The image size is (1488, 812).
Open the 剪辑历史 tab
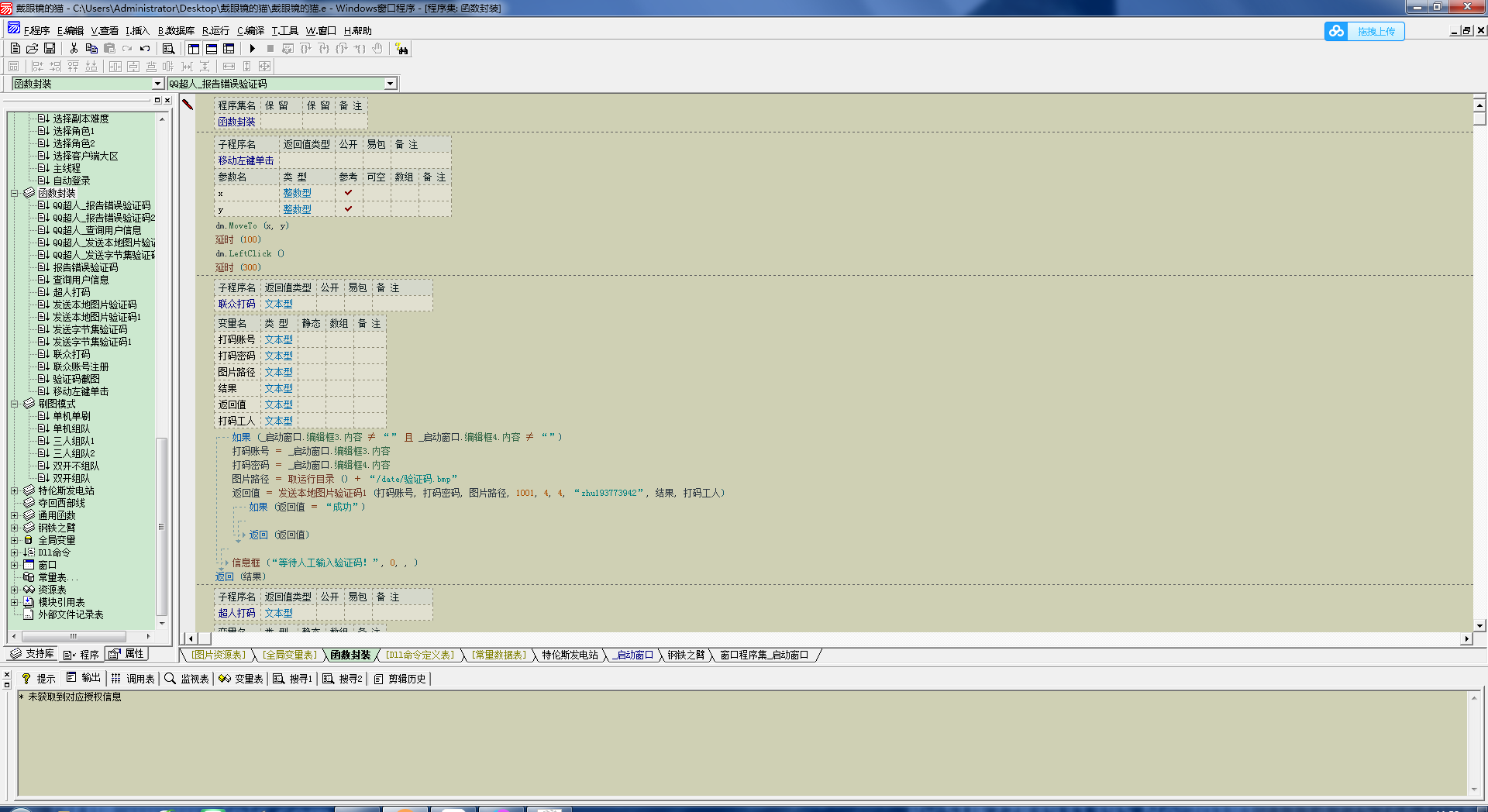400,679
